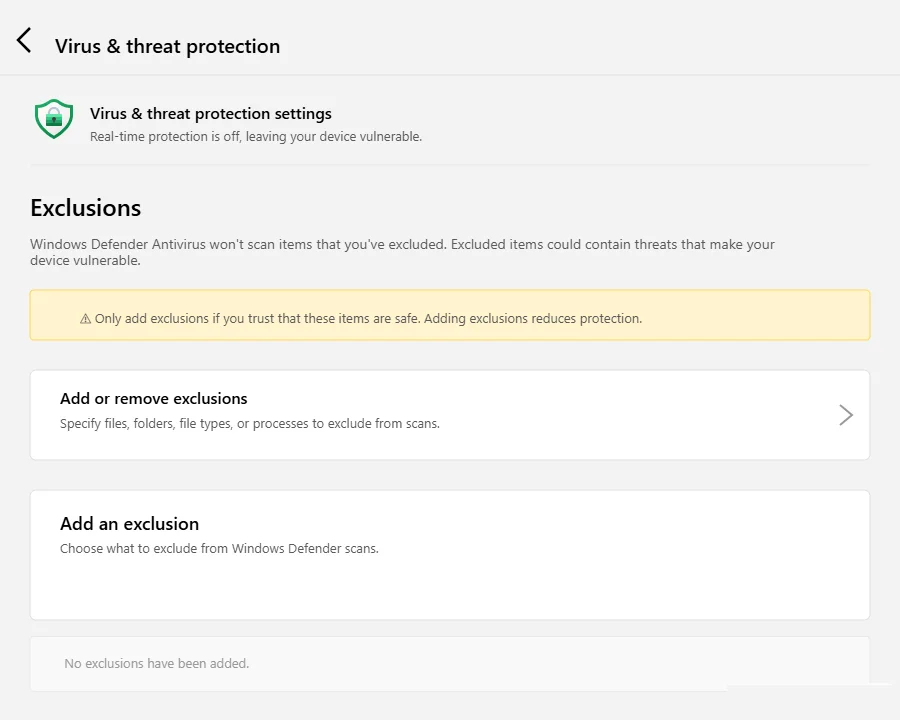Open Virus & threat protection settings heading
This screenshot has width=900, height=720.
(210, 114)
